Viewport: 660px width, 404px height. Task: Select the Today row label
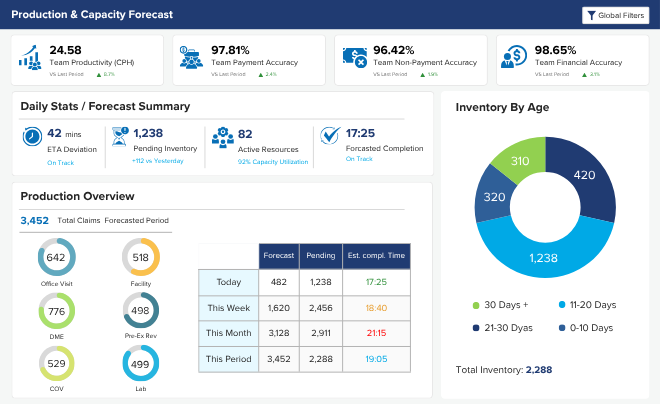[229, 282]
